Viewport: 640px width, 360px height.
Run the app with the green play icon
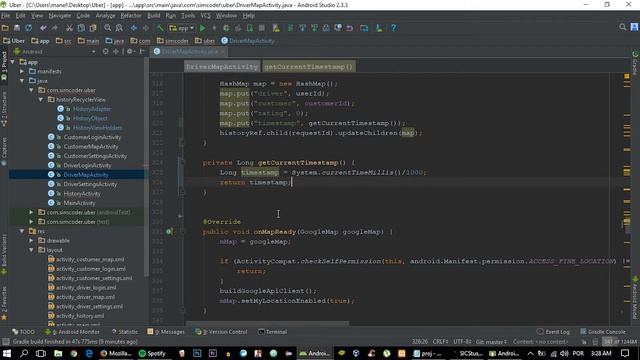click(x=202, y=28)
